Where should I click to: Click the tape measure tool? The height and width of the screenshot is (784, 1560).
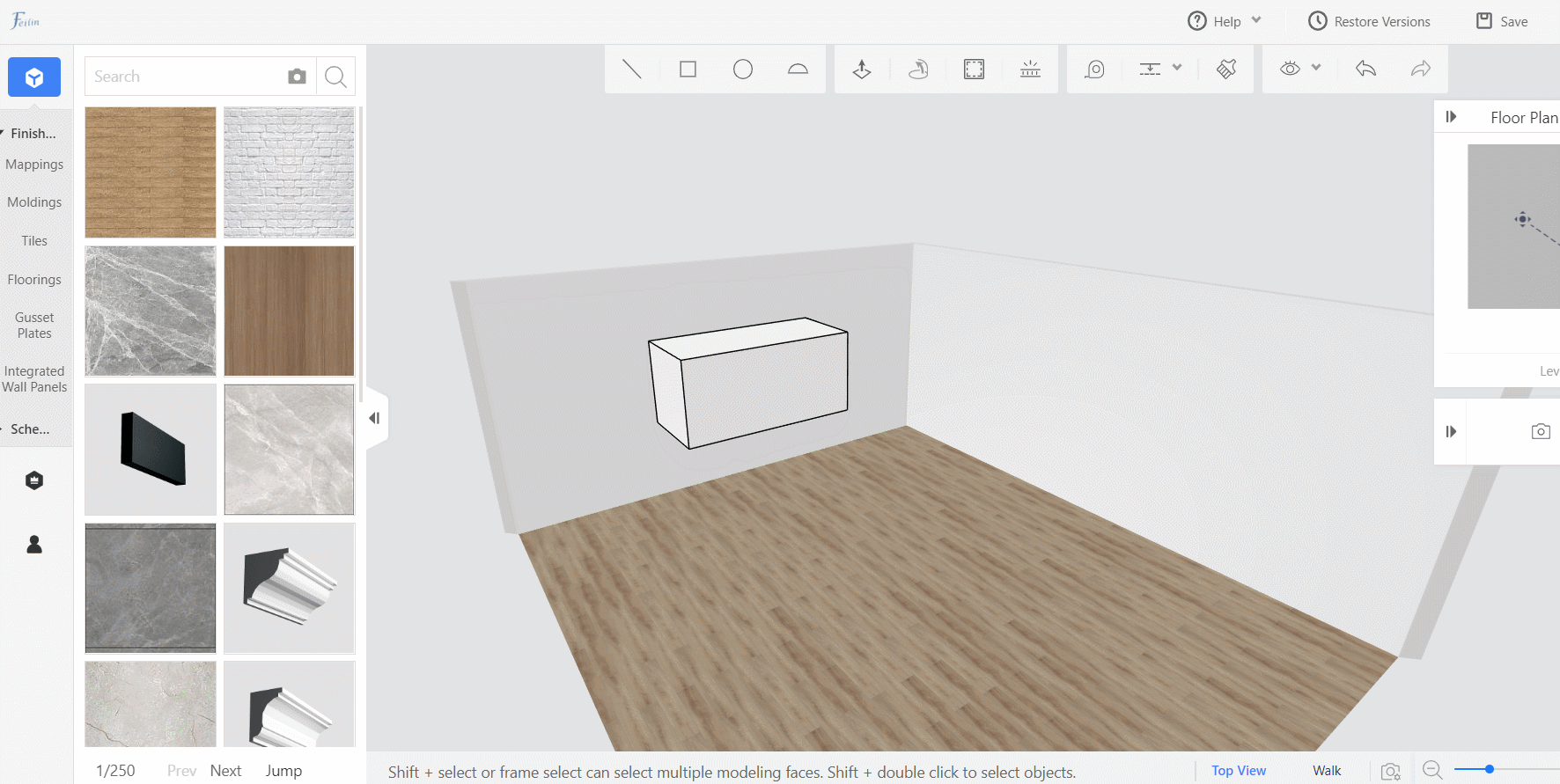[x=1094, y=69]
